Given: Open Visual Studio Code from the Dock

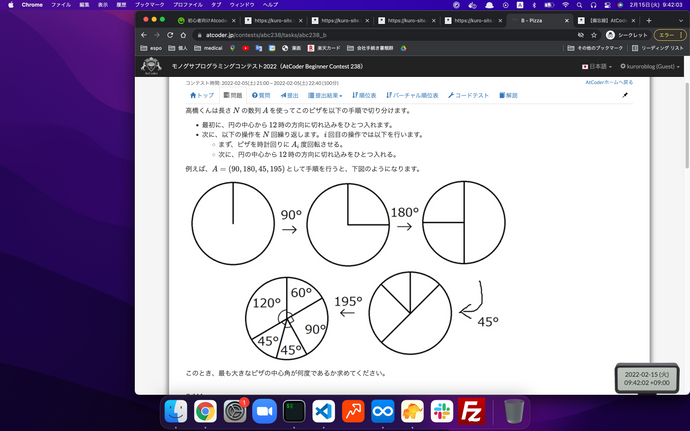Looking at the screenshot, I should click(323, 411).
